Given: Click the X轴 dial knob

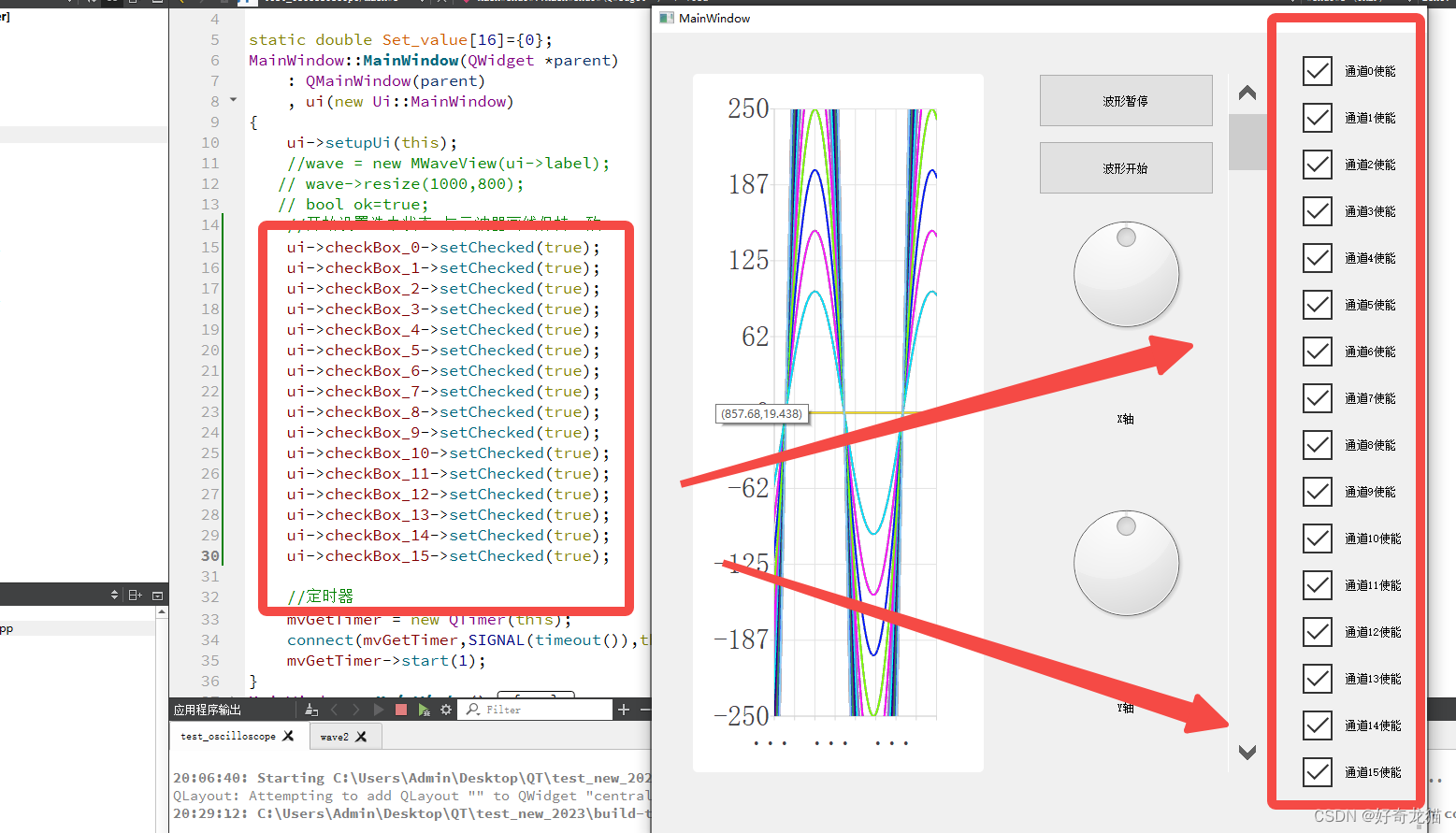Looking at the screenshot, I should pos(1126,275).
